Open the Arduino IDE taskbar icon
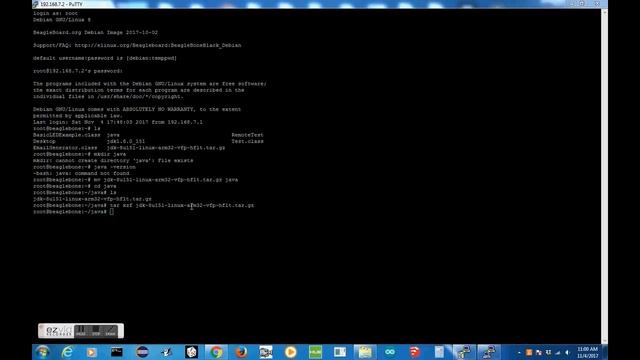Screen dimensions: 640x360 390,352
